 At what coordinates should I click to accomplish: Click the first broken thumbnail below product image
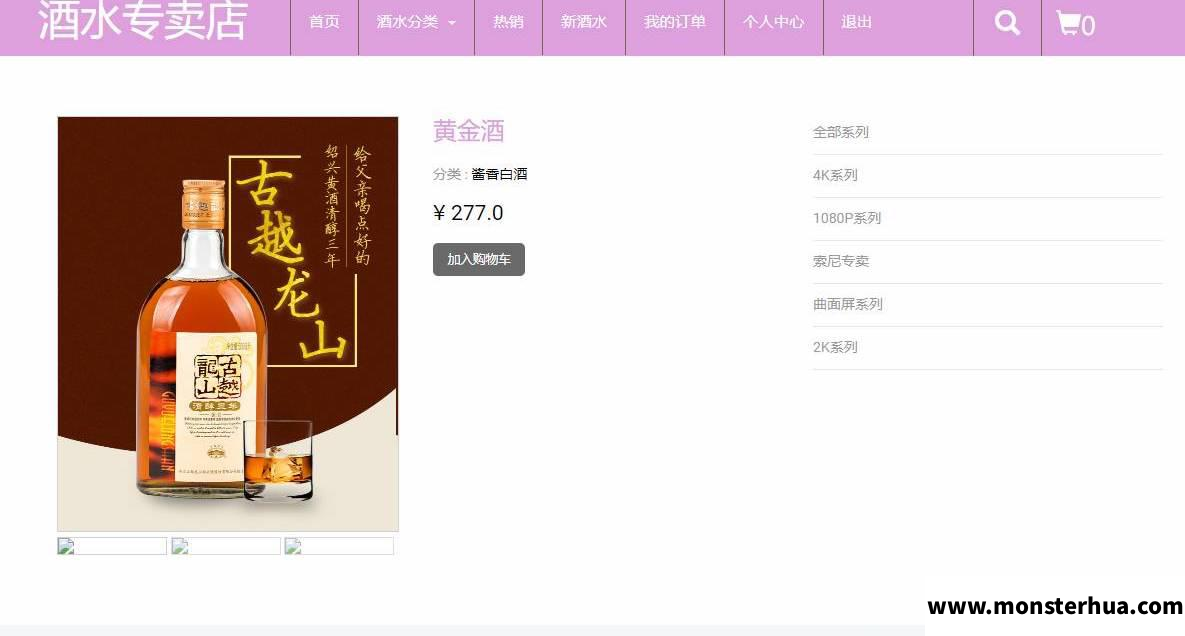tap(112, 546)
